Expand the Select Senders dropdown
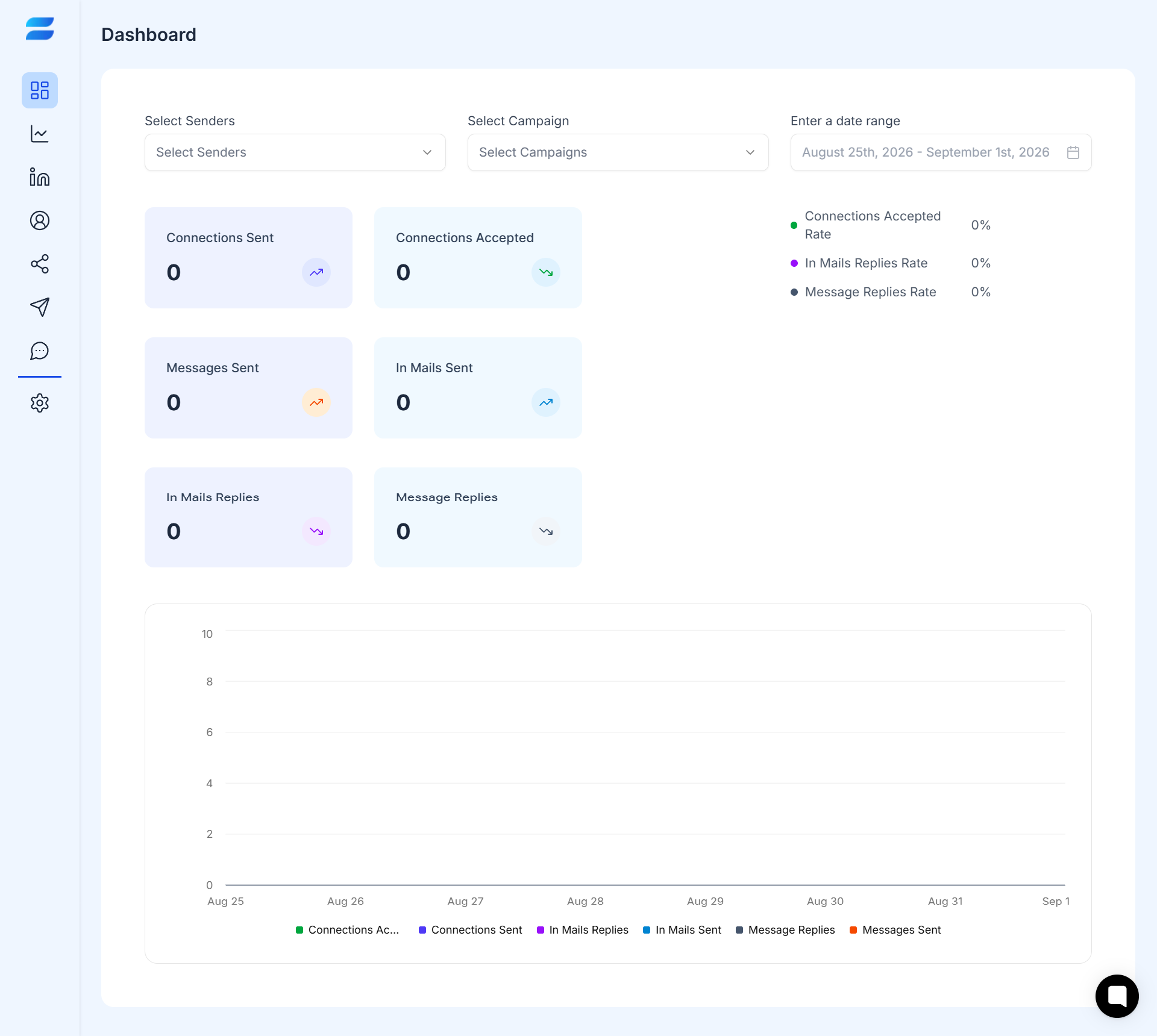The image size is (1157, 1036). pos(295,152)
